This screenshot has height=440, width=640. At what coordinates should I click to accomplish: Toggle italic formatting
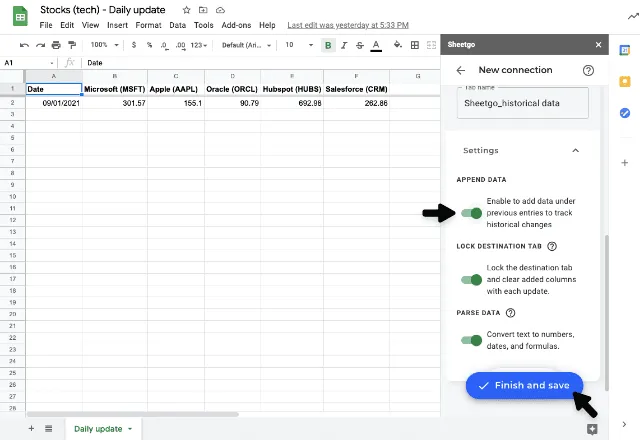pyautogui.click(x=344, y=45)
